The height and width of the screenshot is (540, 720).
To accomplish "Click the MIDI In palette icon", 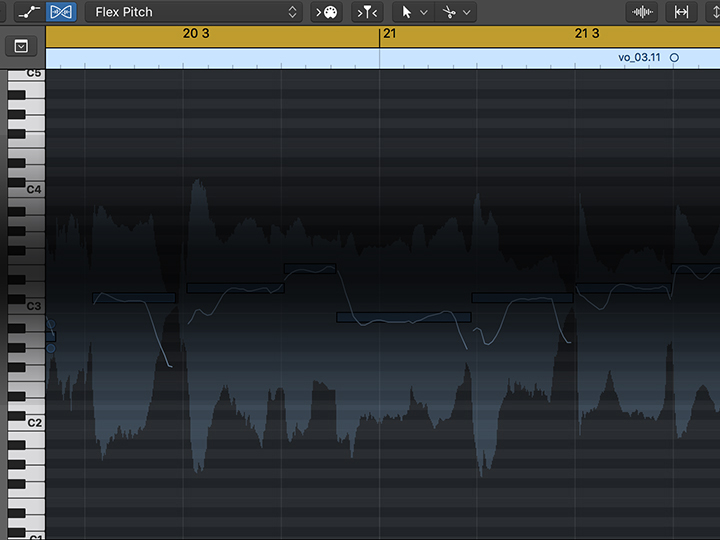I will (326, 12).
